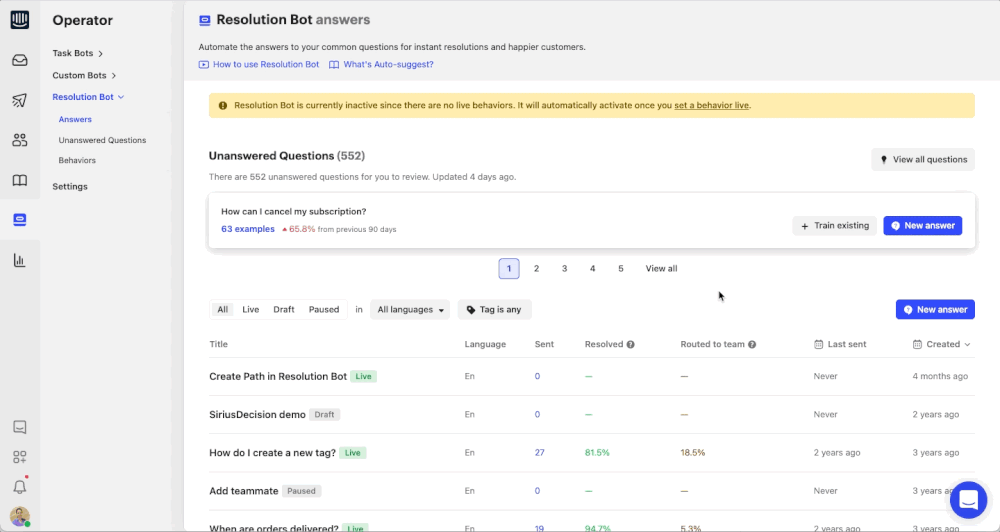Sort by Created column header
The width and height of the screenshot is (1000, 532).
coord(942,344)
